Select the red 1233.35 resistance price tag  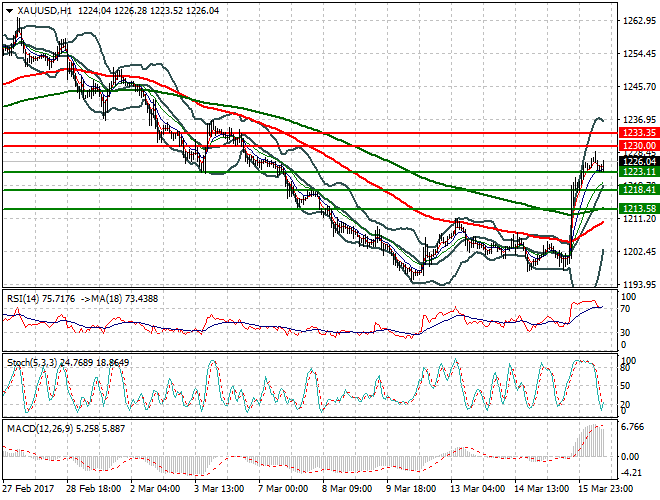pyautogui.click(x=638, y=132)
